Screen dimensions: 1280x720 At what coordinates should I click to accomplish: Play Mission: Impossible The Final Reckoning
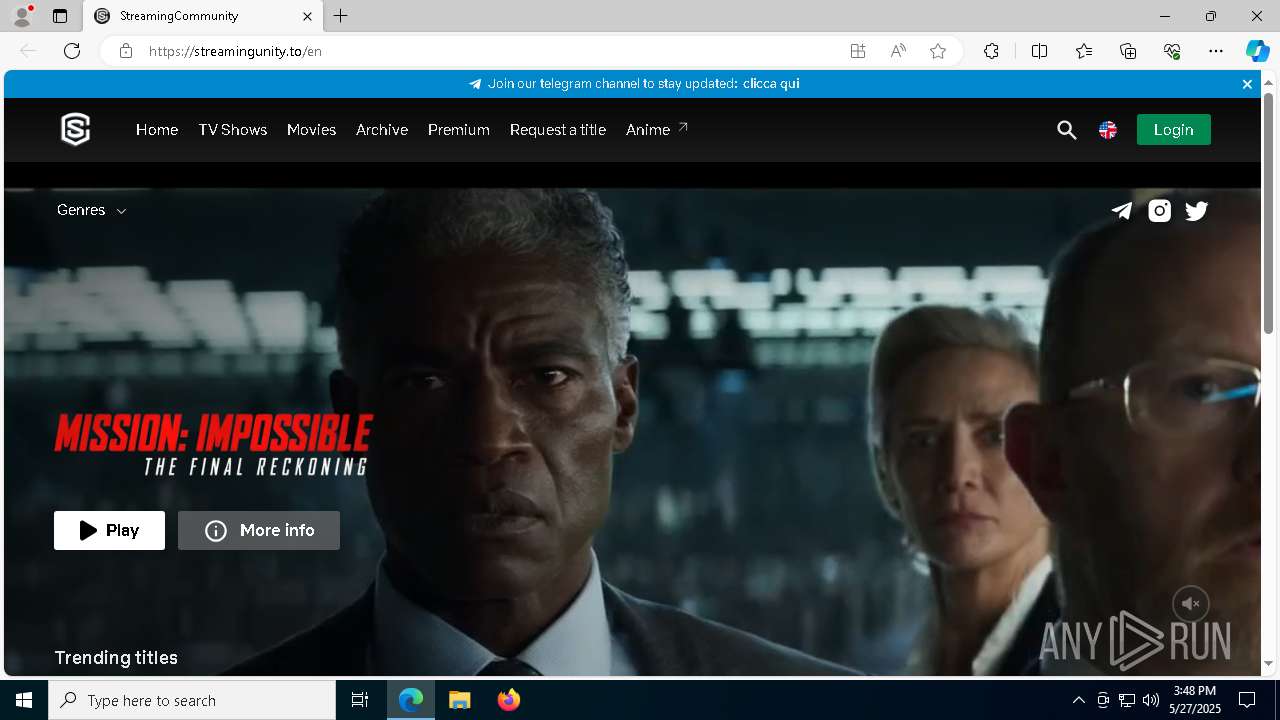click(x=109, y=531)
